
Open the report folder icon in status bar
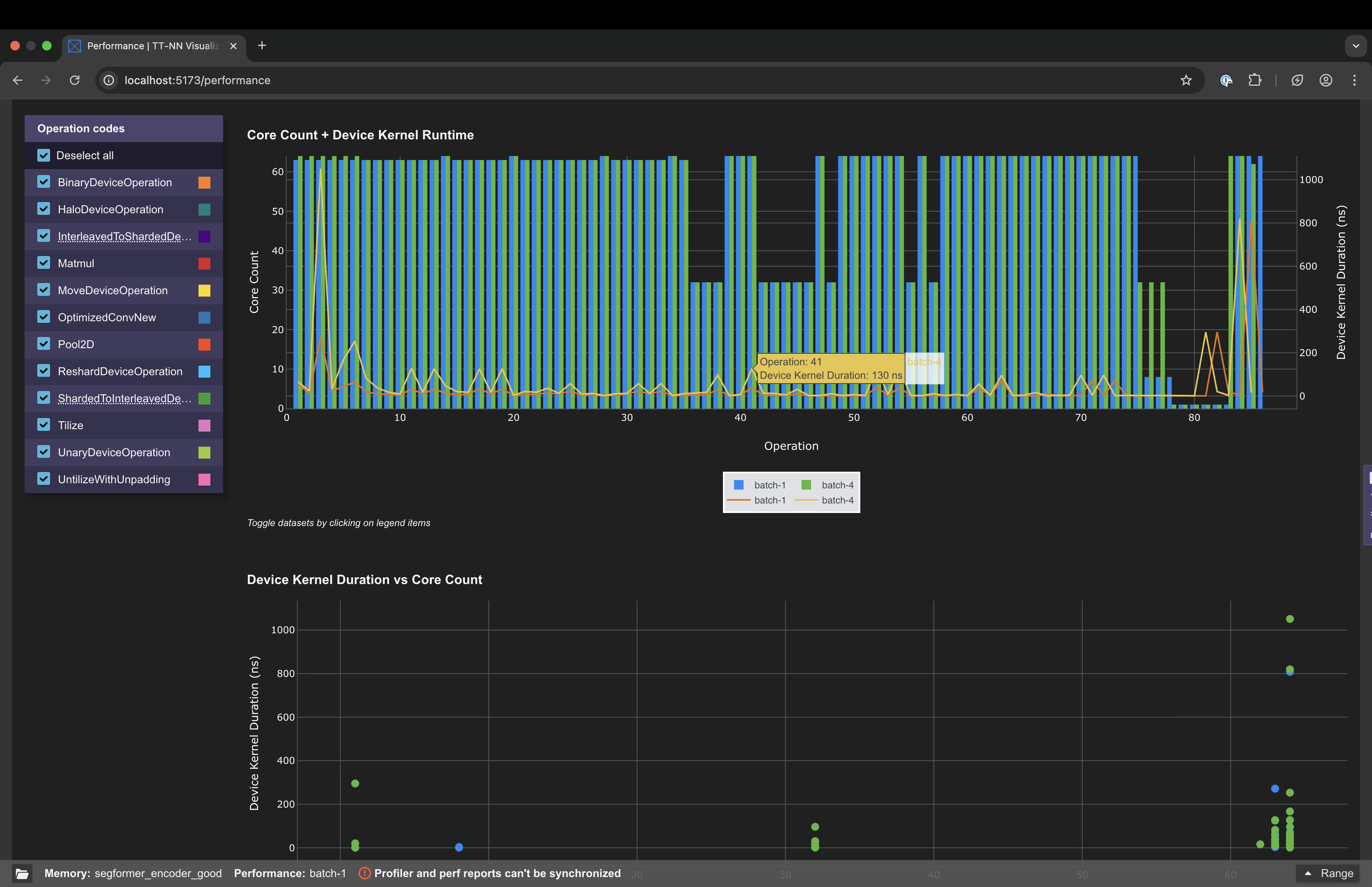tap(22, 873)
